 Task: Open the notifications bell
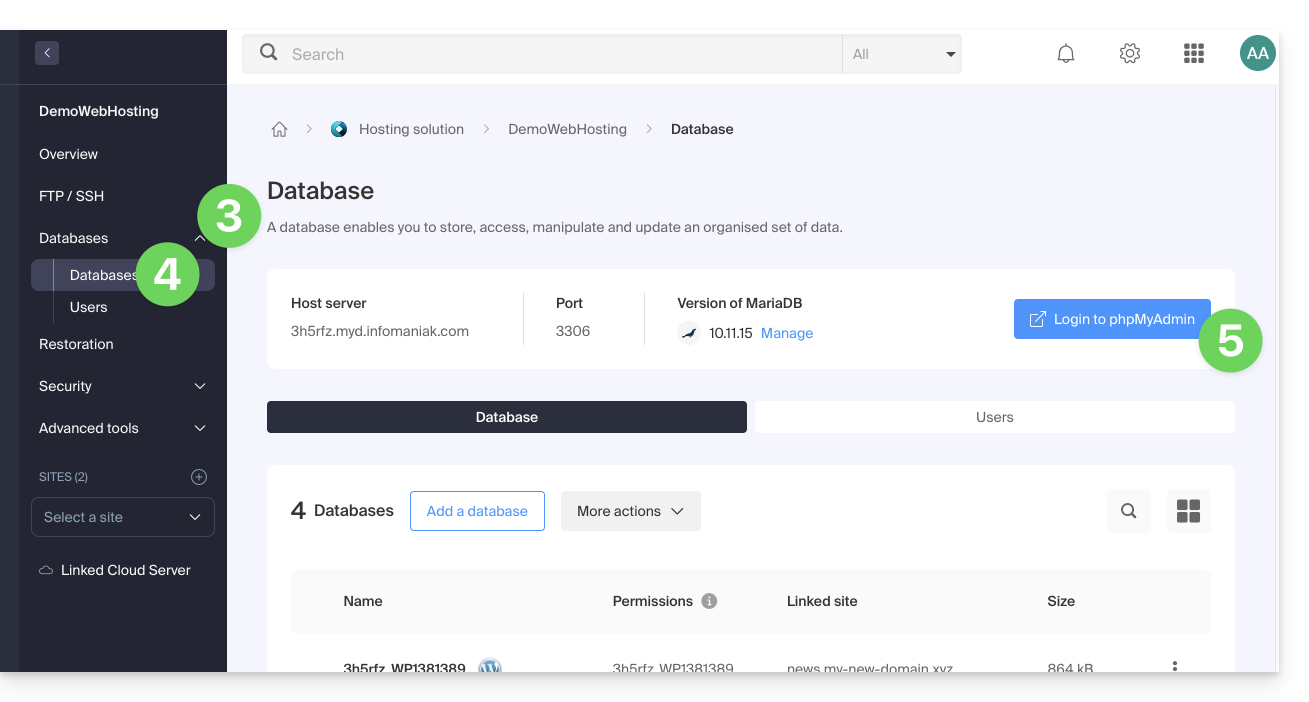coord(1066,54)
